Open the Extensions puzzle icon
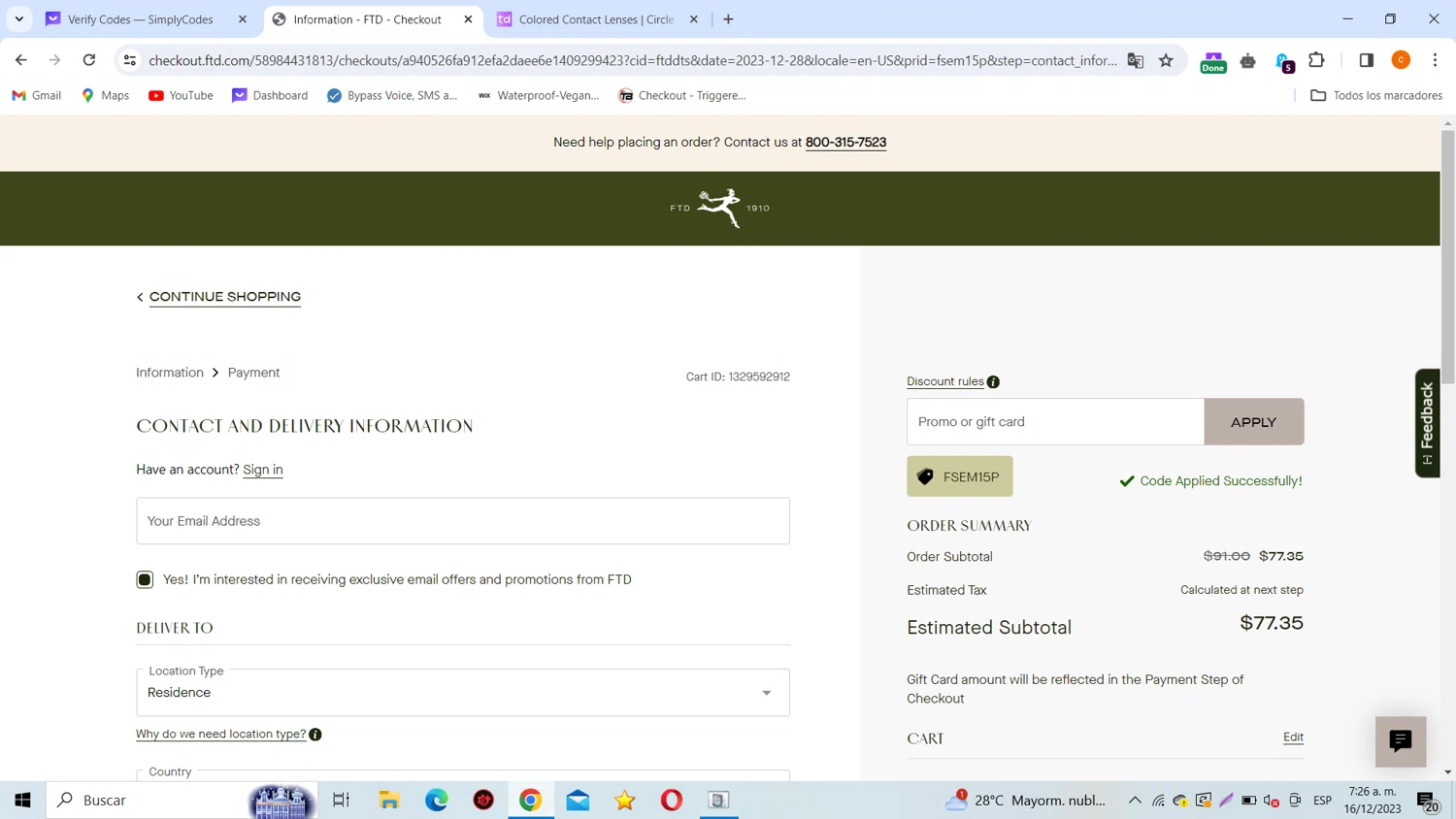1456x819 pixels. 1316,60
